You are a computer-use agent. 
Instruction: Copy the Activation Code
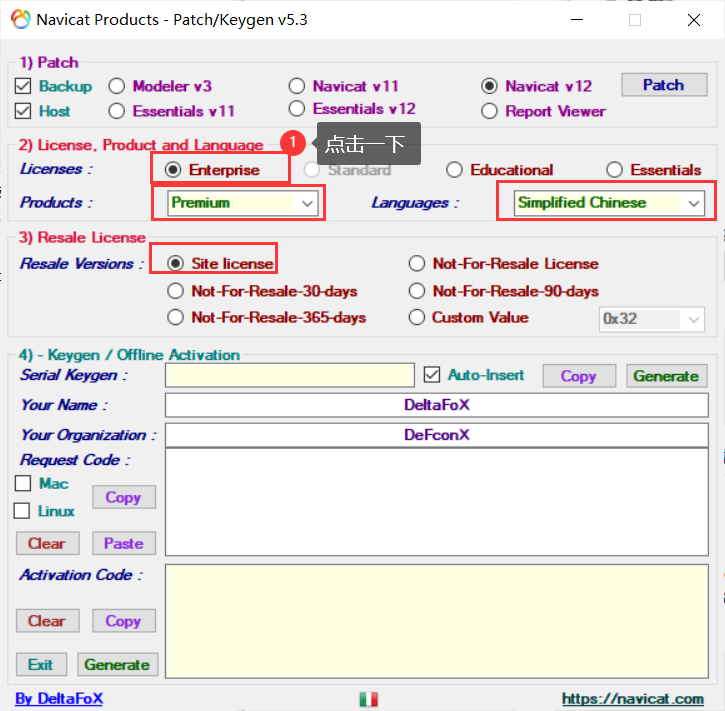(x=124, y=621)
